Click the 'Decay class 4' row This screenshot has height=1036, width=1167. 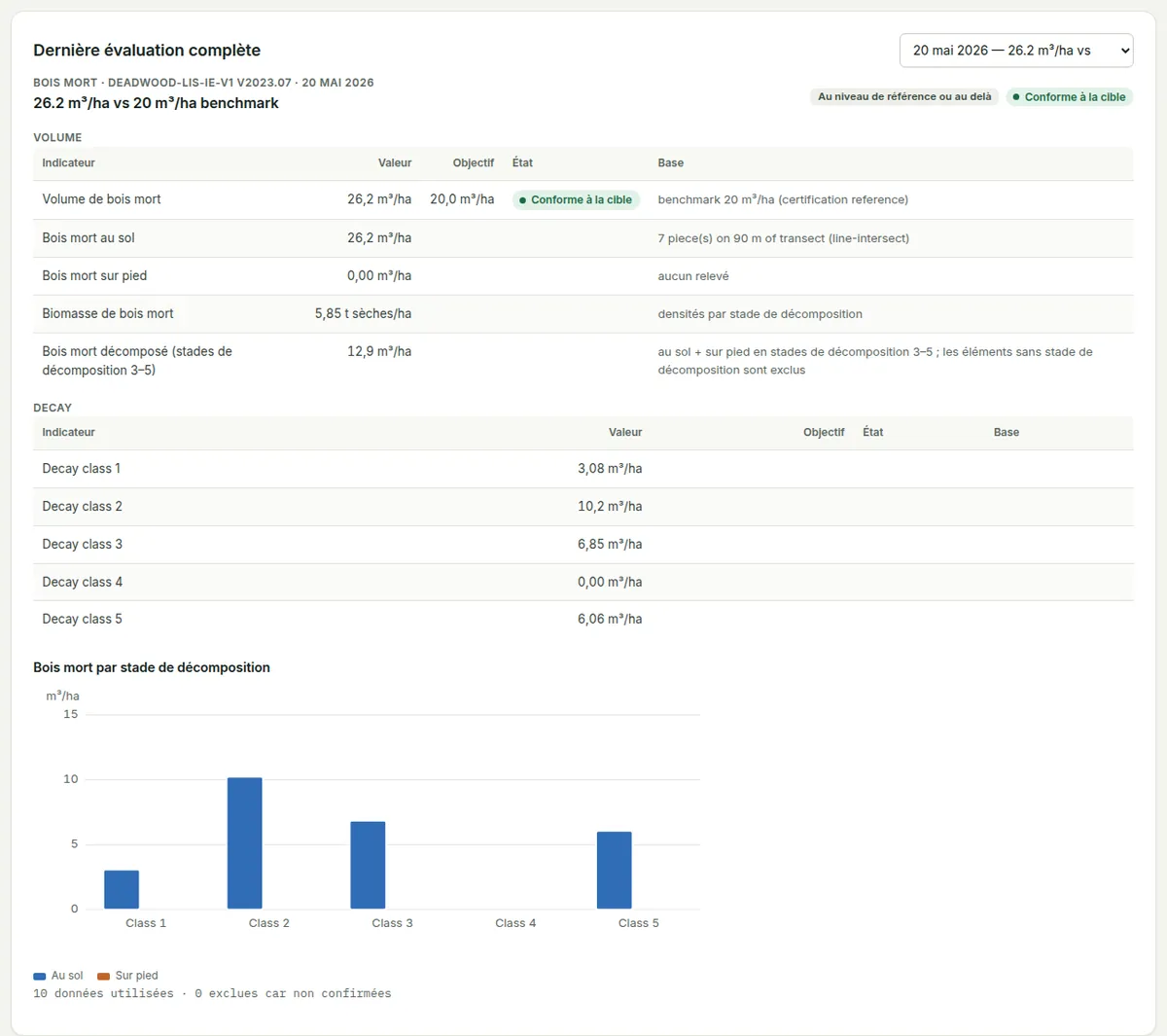[x=583, y=582]
